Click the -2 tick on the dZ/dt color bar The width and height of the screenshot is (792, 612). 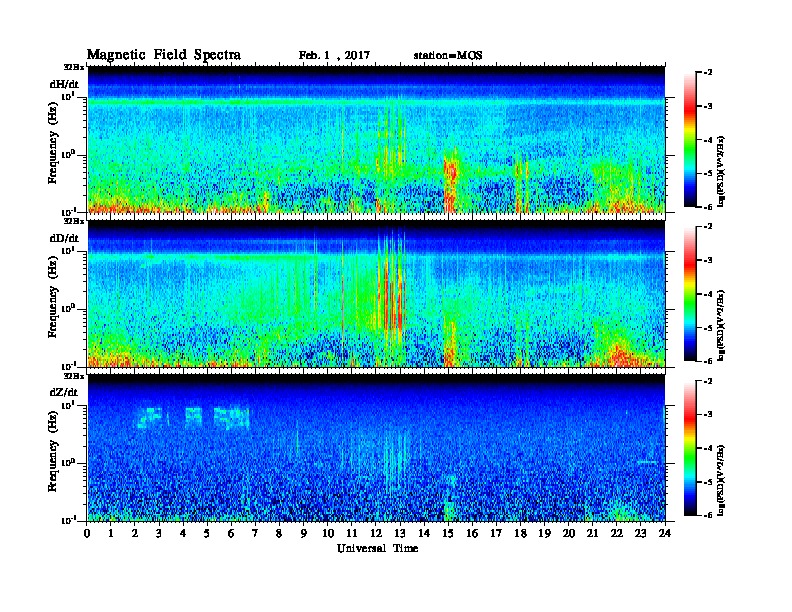tap(708, 381)
